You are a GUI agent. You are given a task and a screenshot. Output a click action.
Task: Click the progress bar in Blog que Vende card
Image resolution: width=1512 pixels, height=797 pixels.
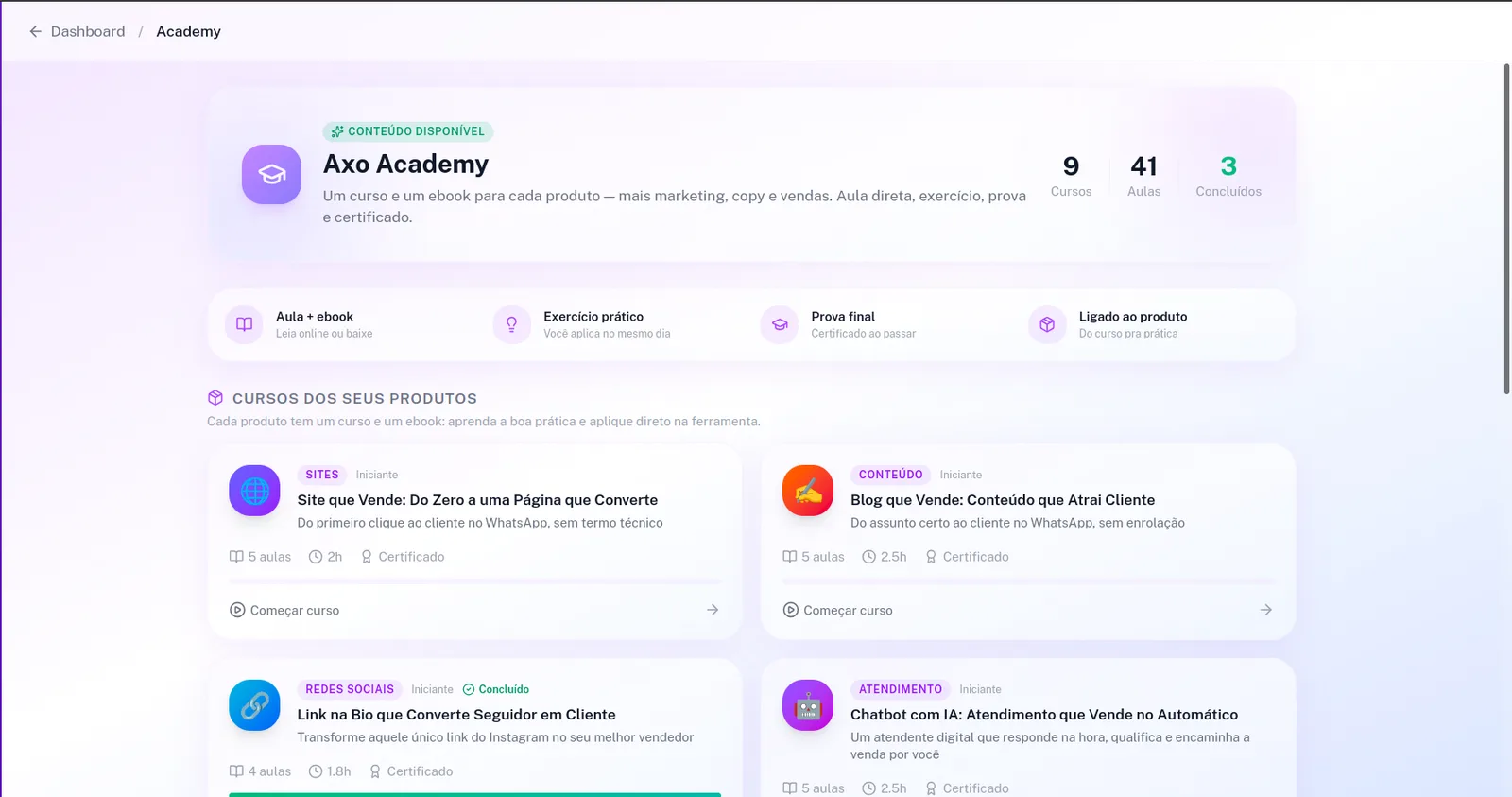(1028, 581)
